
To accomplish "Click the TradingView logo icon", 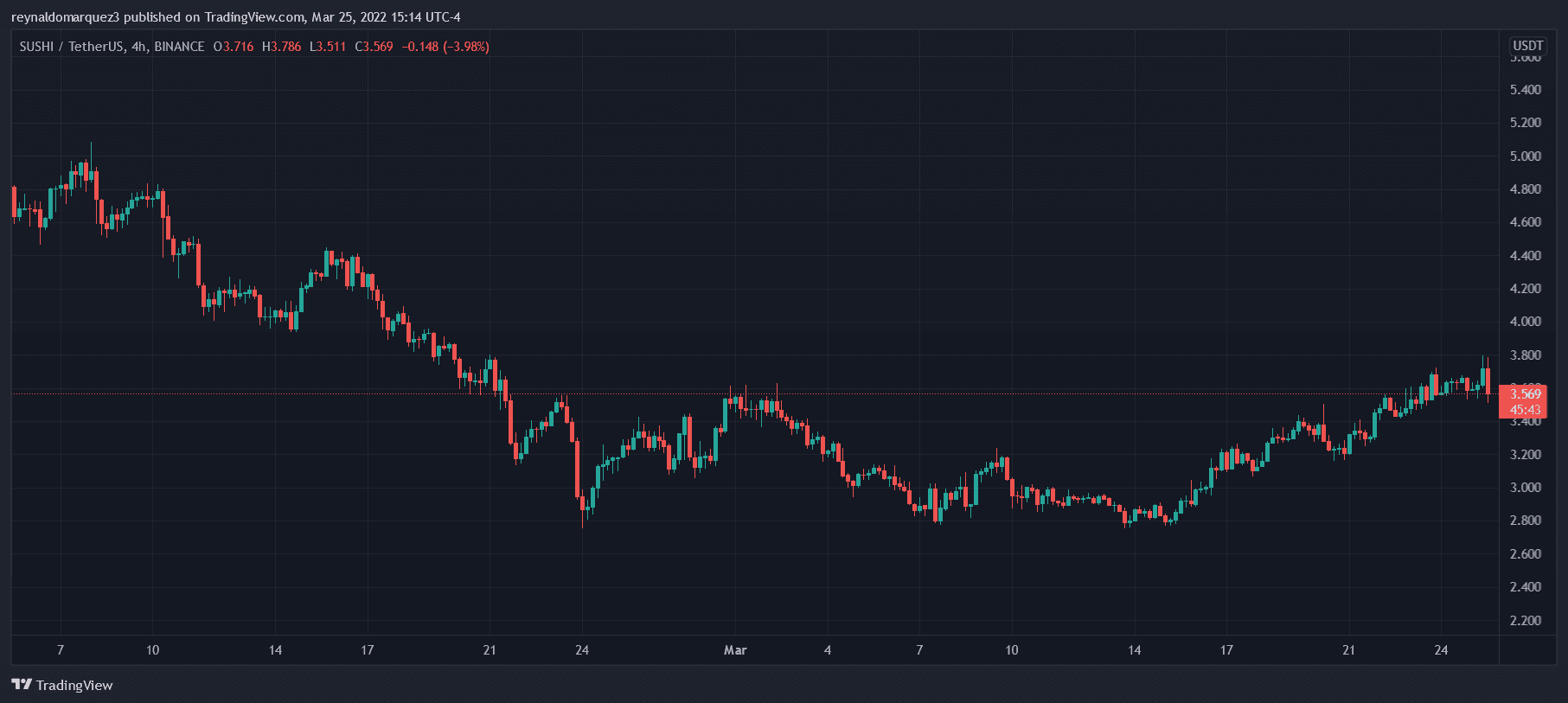I will (x=22, y=685).
